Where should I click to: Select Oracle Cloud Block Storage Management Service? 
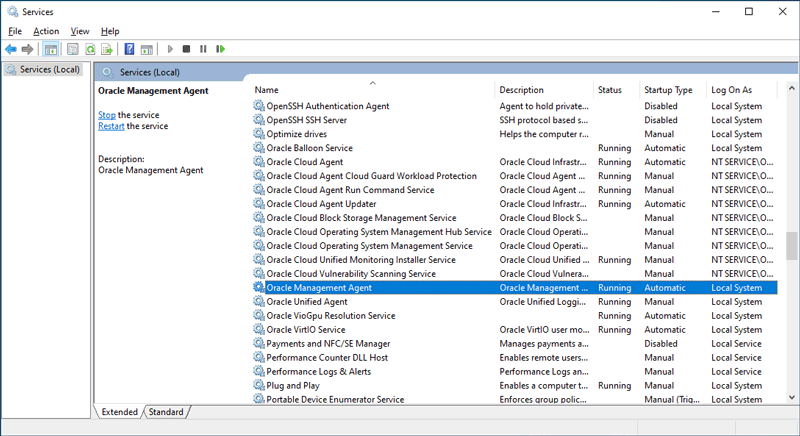515,218
